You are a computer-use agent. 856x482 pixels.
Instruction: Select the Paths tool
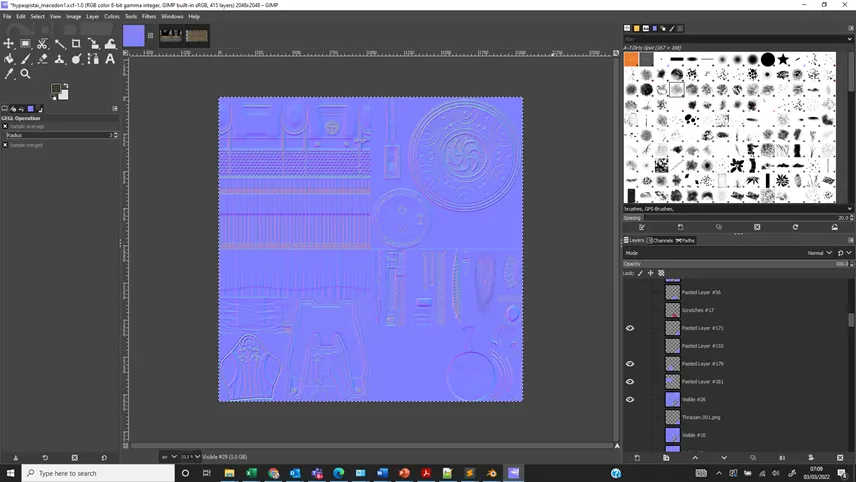(x=93, y=58)
